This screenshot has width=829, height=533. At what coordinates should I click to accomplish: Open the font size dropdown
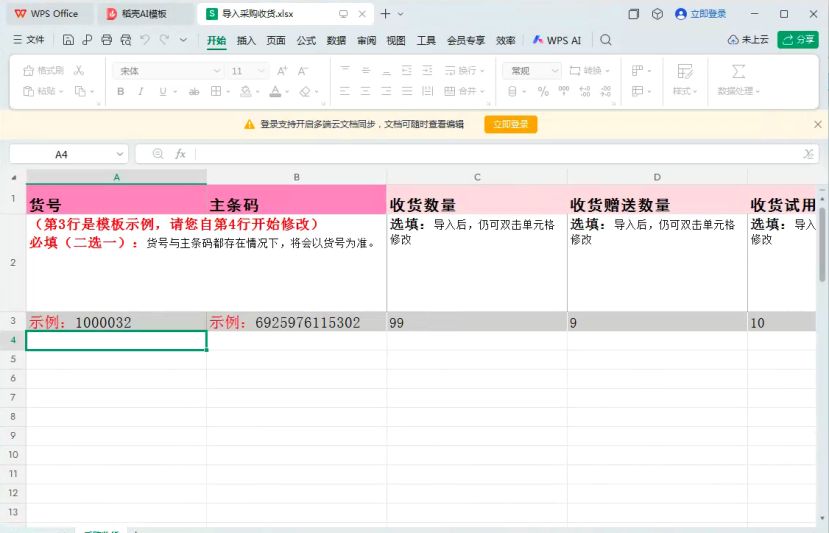click(x=261, y=71)
